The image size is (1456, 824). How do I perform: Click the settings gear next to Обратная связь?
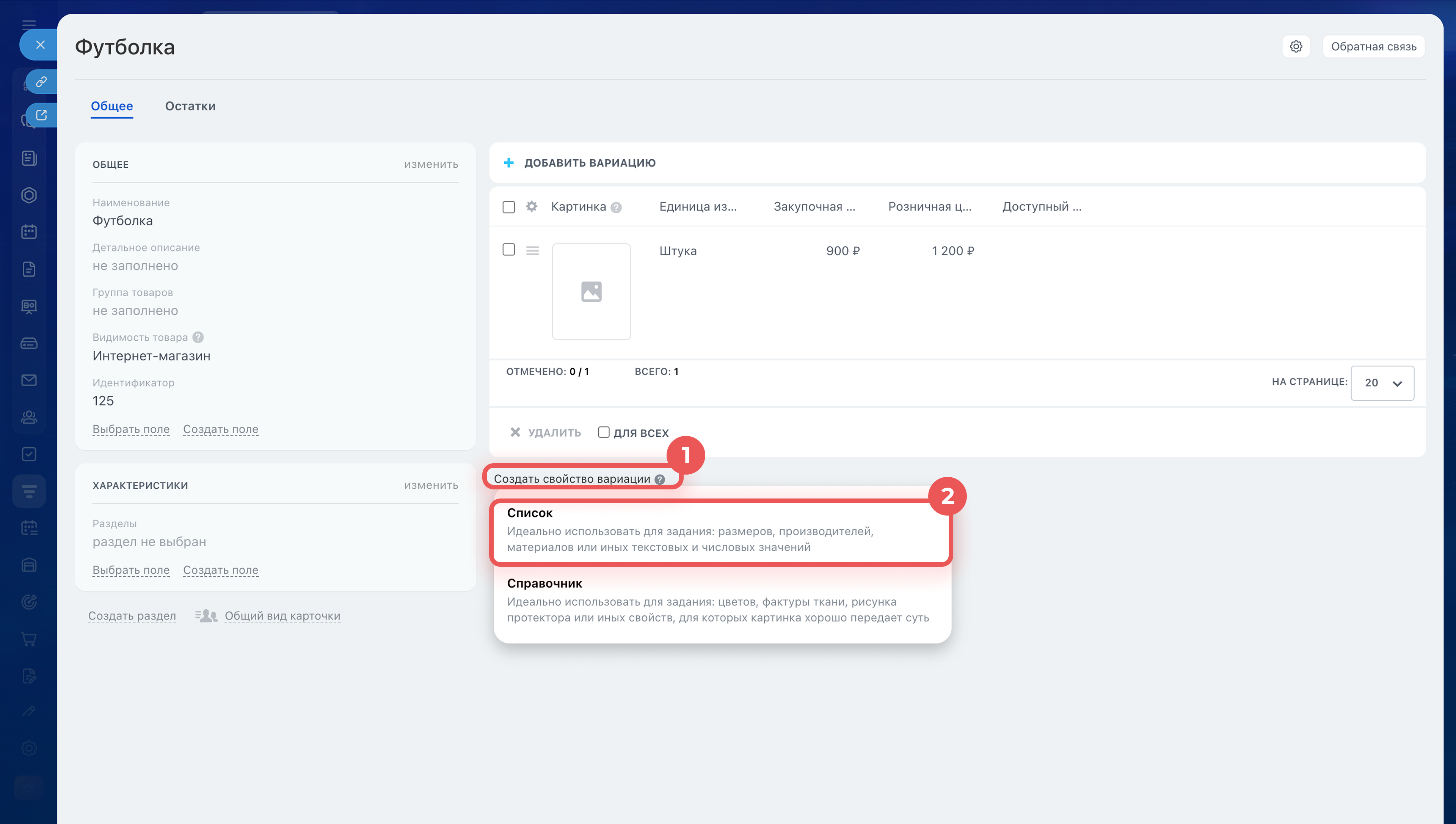[1295, 46]
